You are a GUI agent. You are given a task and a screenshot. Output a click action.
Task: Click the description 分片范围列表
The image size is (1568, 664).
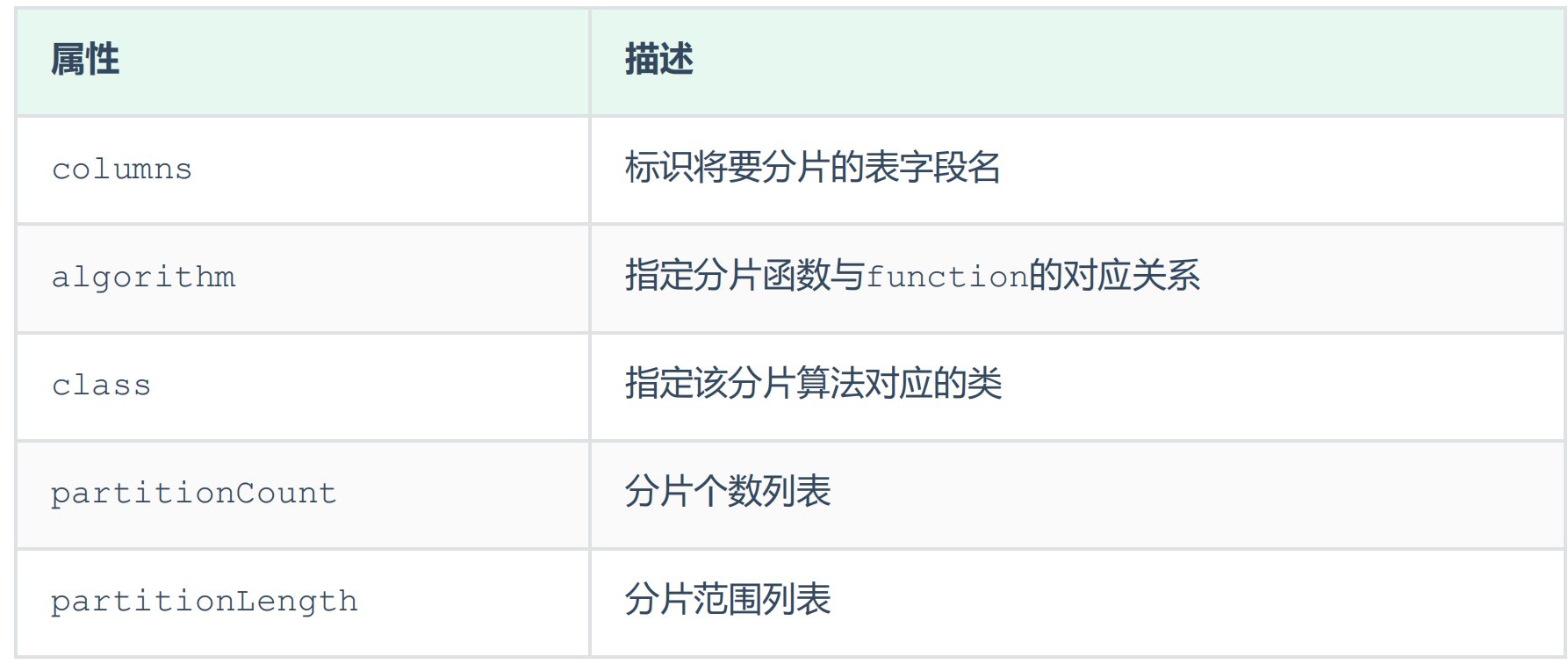(728, 600)
